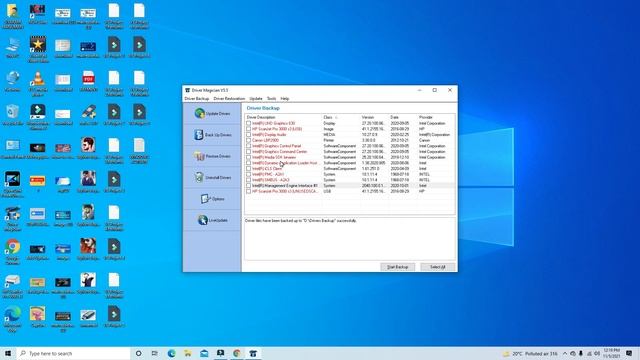Open File Explorer from the taskbar

(x=188, y=353)
